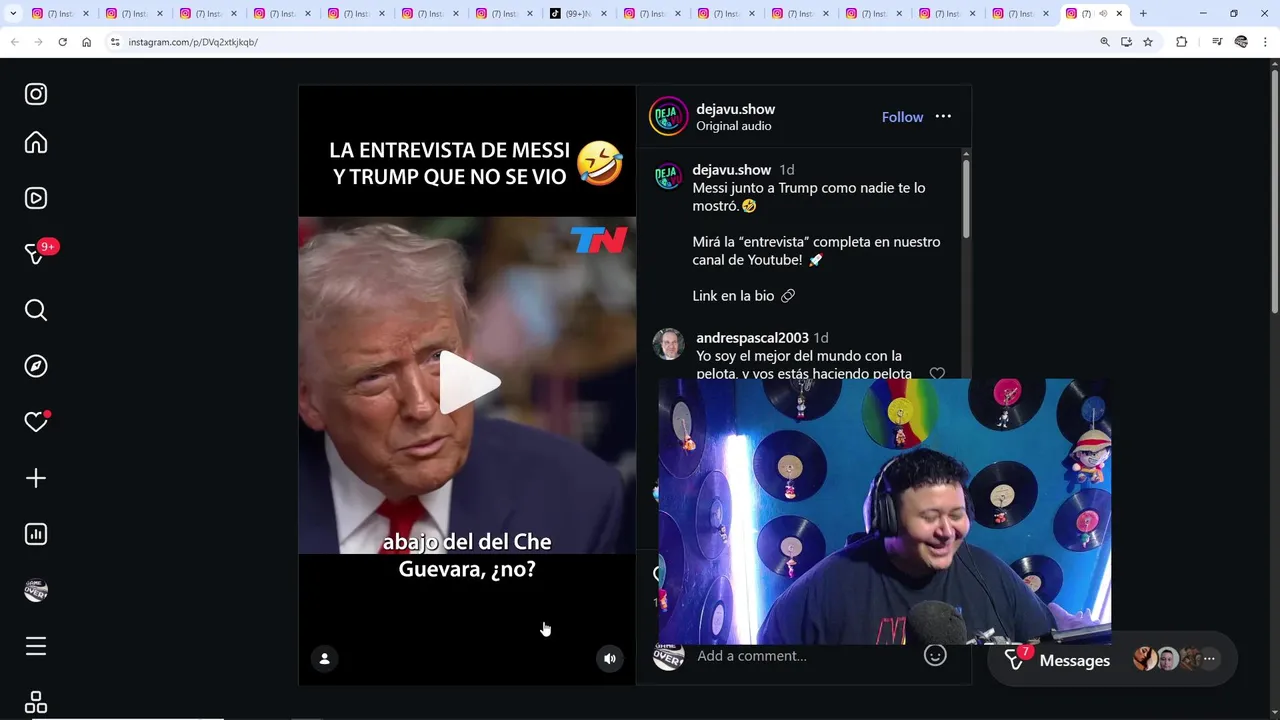Open the browser home page button
Viewport: 1280px width, 720px height.
(x=86, y=42)
